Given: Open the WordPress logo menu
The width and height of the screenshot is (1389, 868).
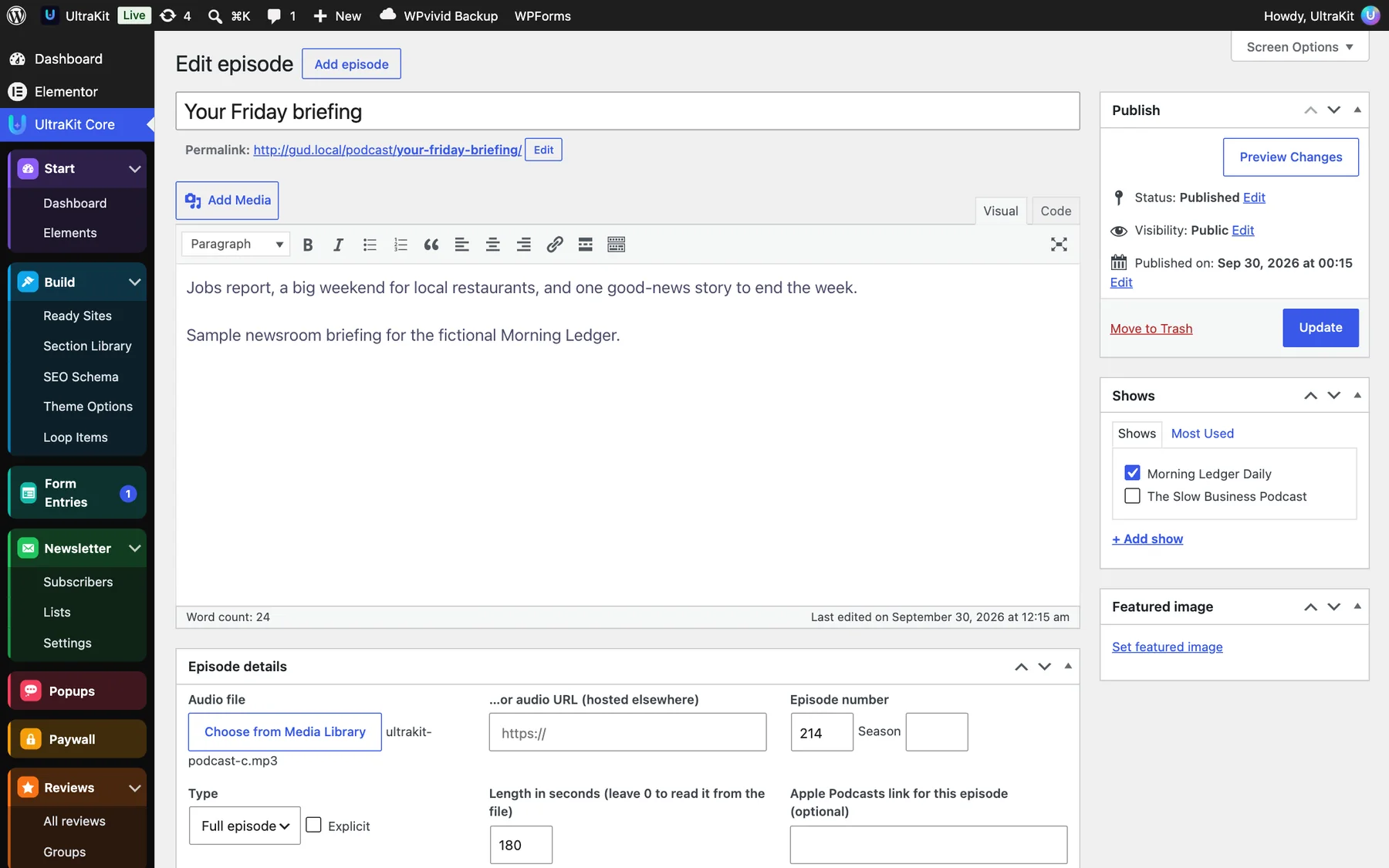Looking at the screenshot, I should click(x=17, y=15).
